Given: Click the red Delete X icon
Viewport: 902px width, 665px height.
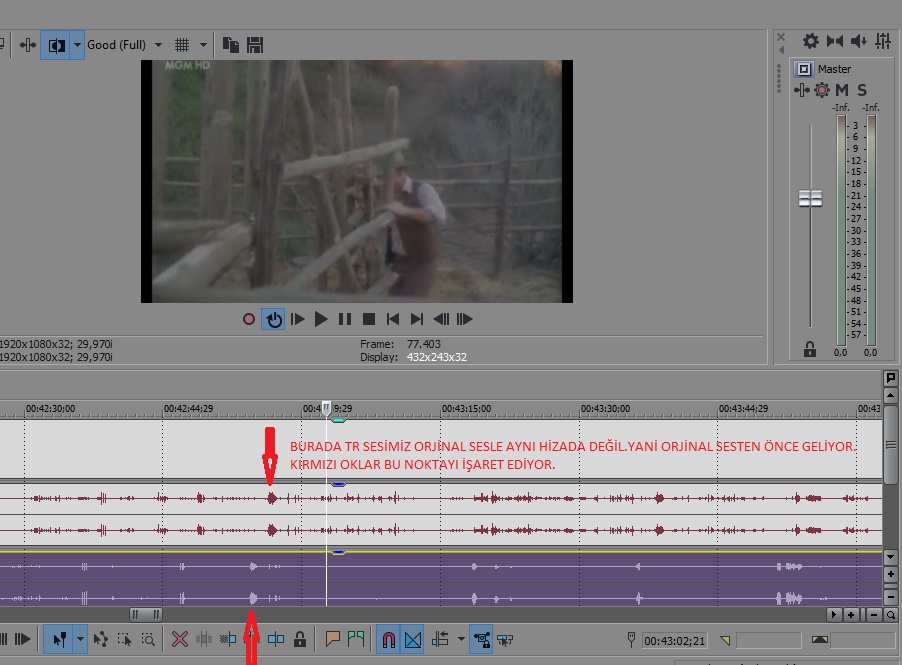Looking at the screenshot, I should [x=179, y=639].
